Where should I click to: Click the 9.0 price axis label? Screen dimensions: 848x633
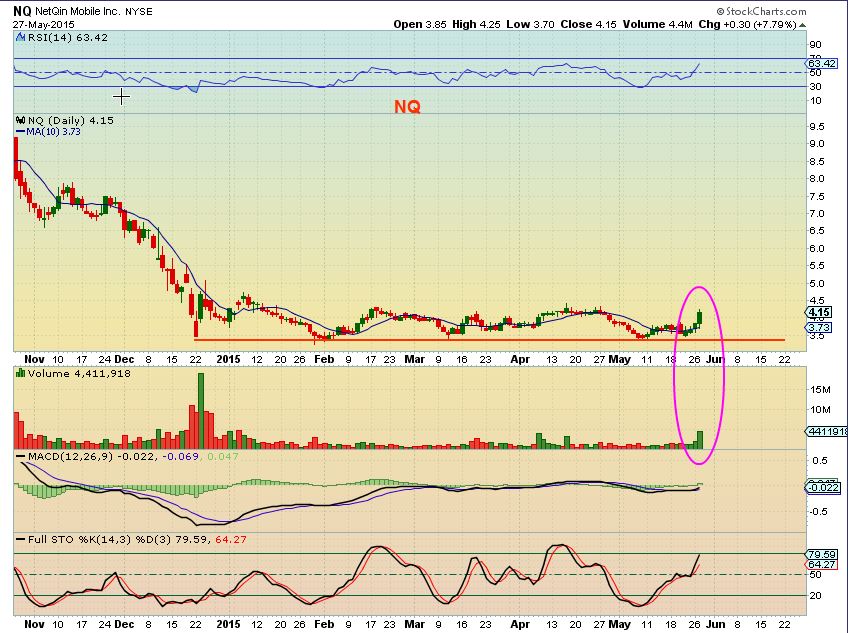(817, 144)
